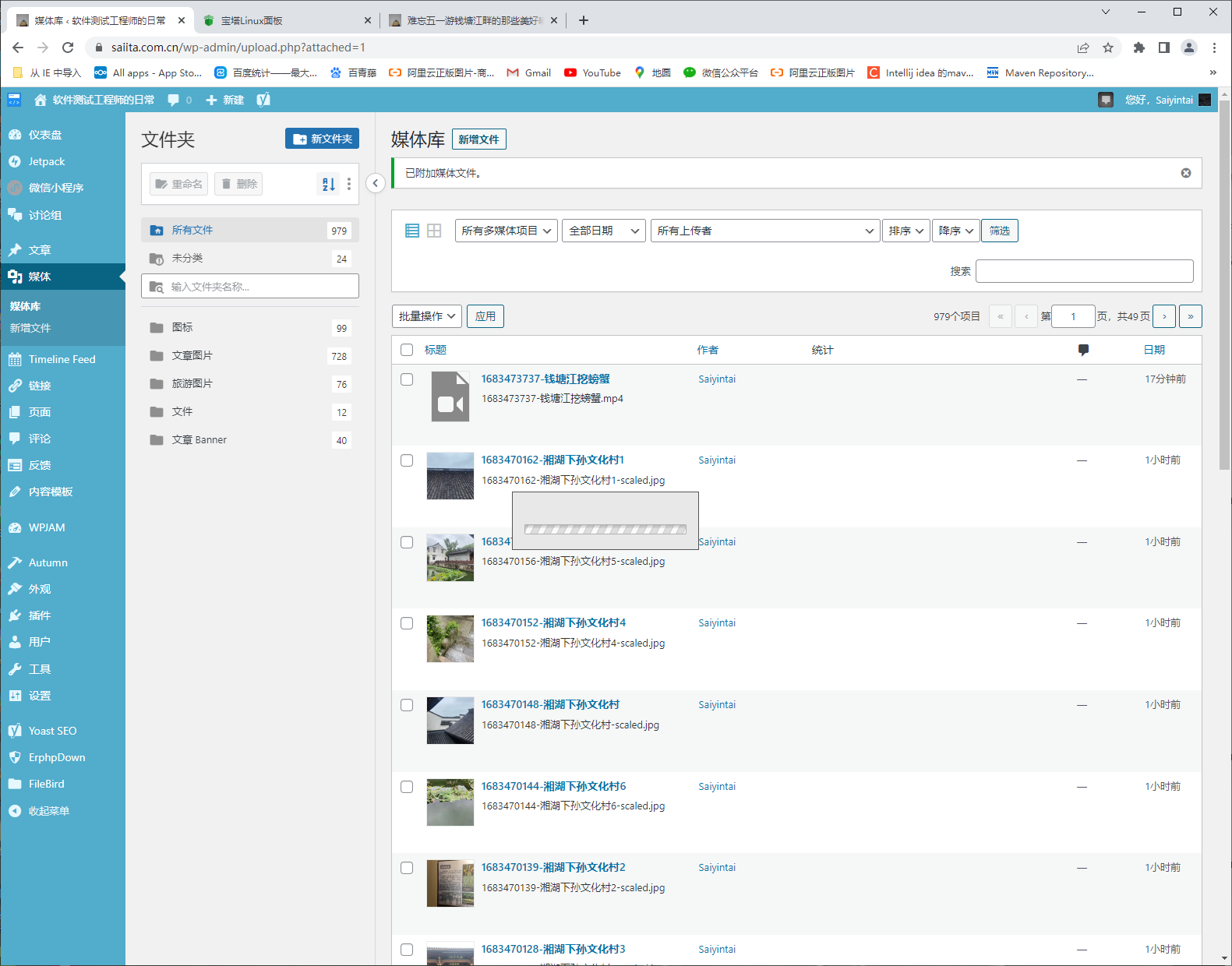Dismiss the media attached notice
Screen dimensions: 1232x966
[1185, 173]
